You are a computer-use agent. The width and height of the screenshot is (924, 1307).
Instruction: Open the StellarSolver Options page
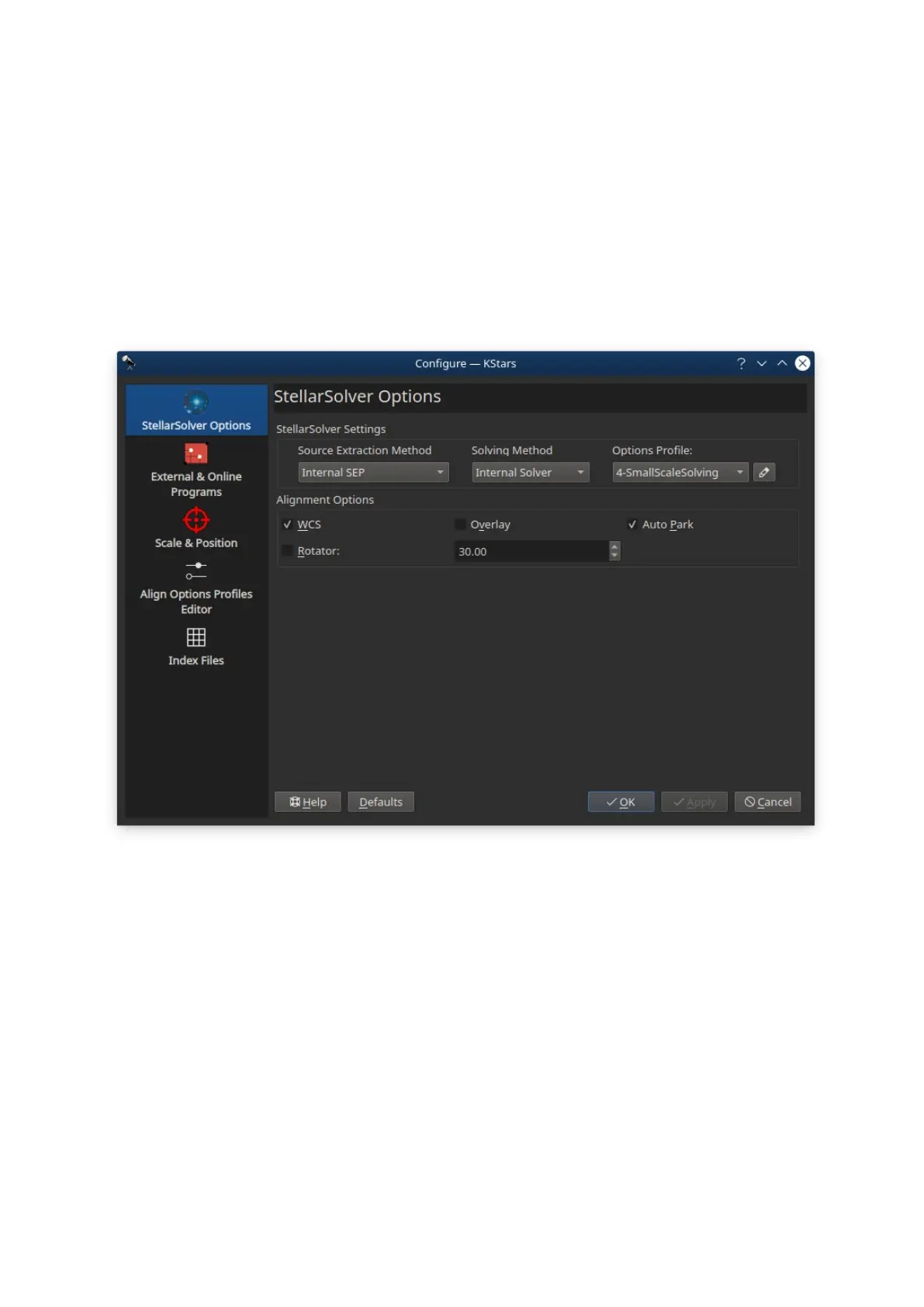(x=196, y=411)
